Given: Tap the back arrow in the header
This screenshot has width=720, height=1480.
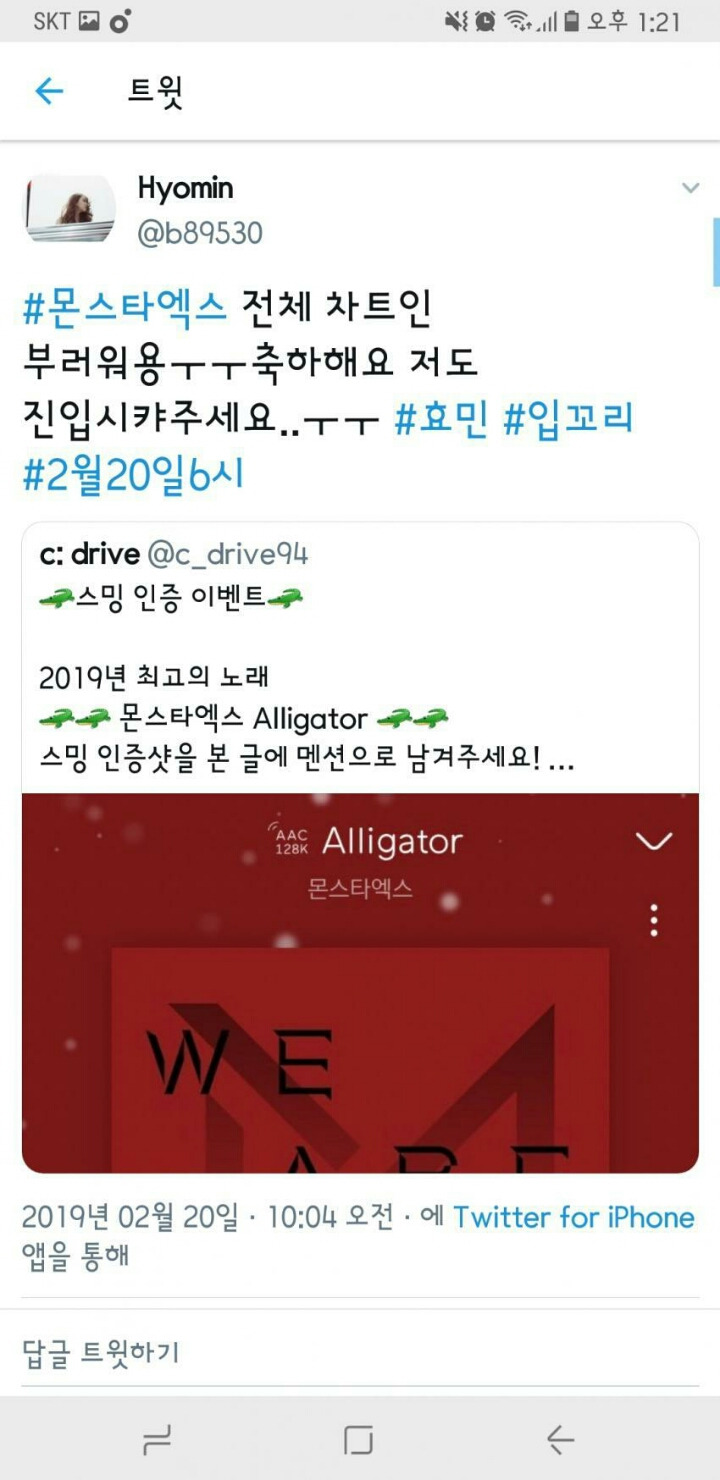Looking at the screenshot, I should pos(49,92).
